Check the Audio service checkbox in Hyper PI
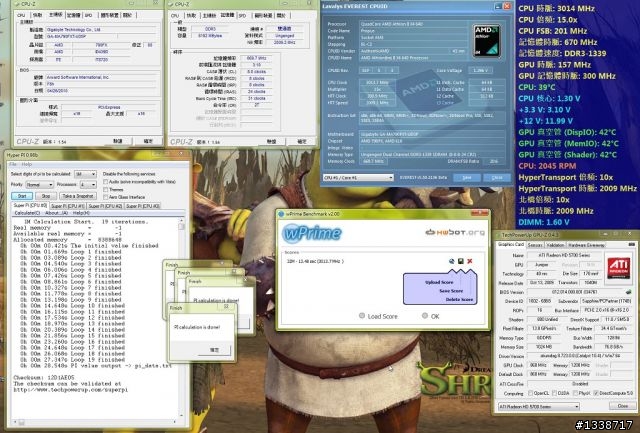This screenshot has height=433, width=640. pos(106,182)
